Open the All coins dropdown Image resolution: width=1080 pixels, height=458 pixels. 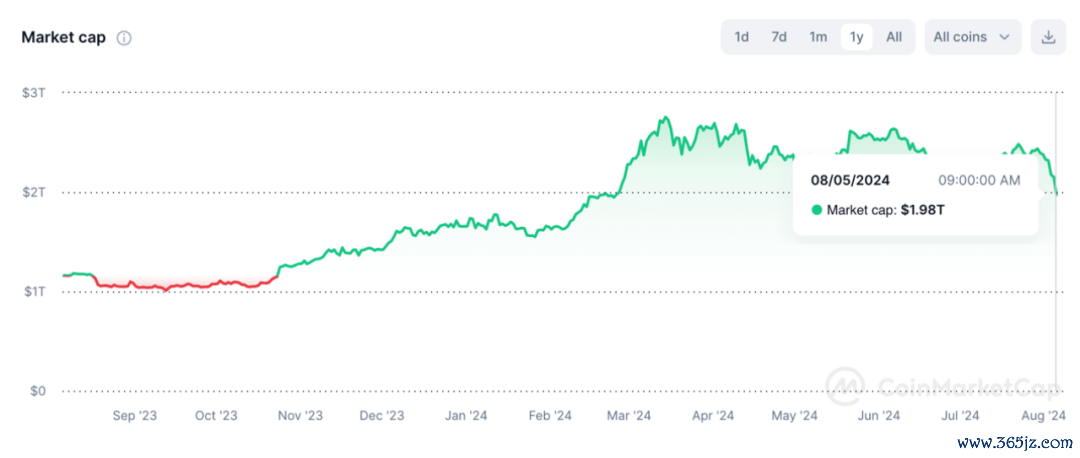tap(972, 37)
